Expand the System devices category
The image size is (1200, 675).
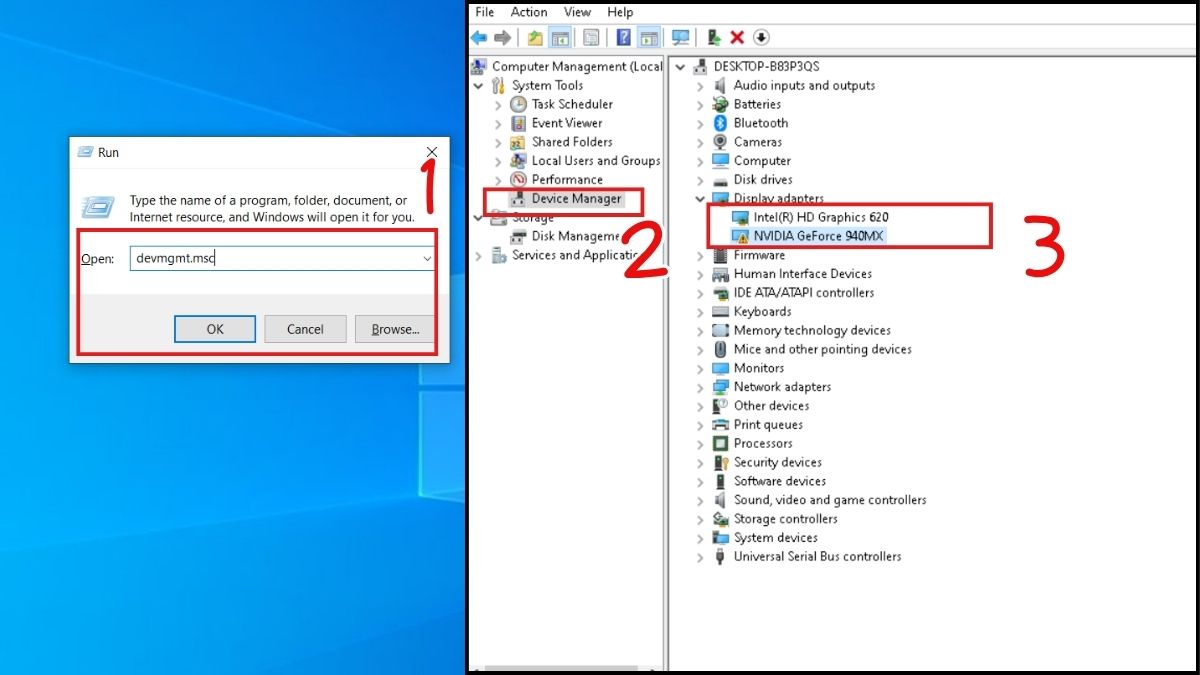coord(700,538)
